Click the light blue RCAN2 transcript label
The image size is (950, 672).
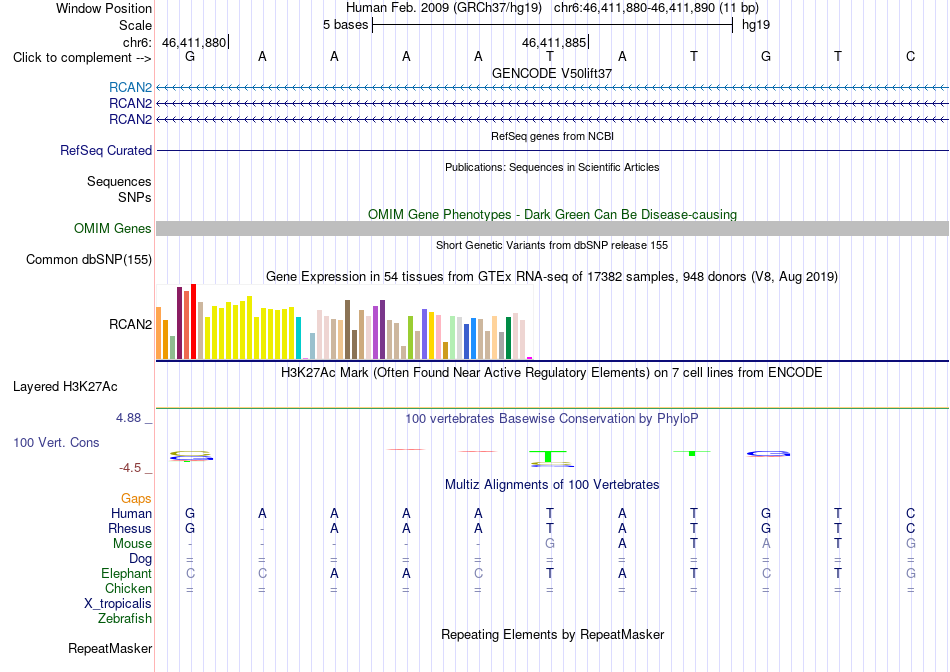[130, 87]
